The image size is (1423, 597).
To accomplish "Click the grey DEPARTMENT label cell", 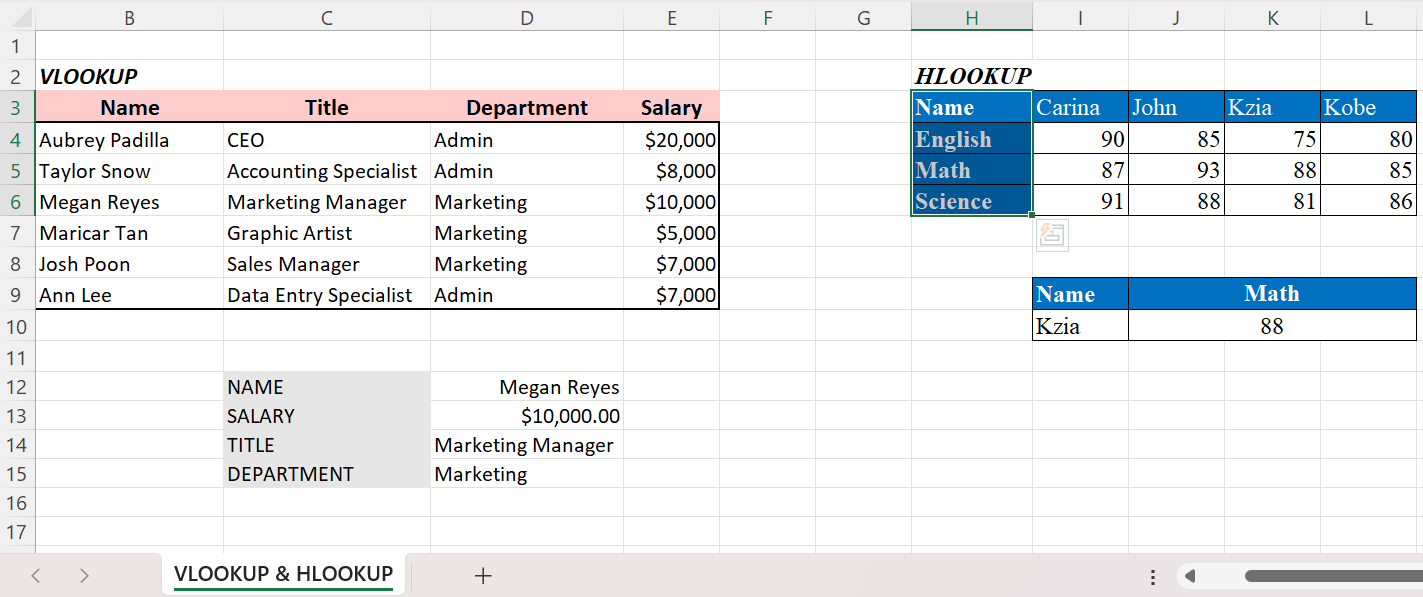I will point(327,474).
